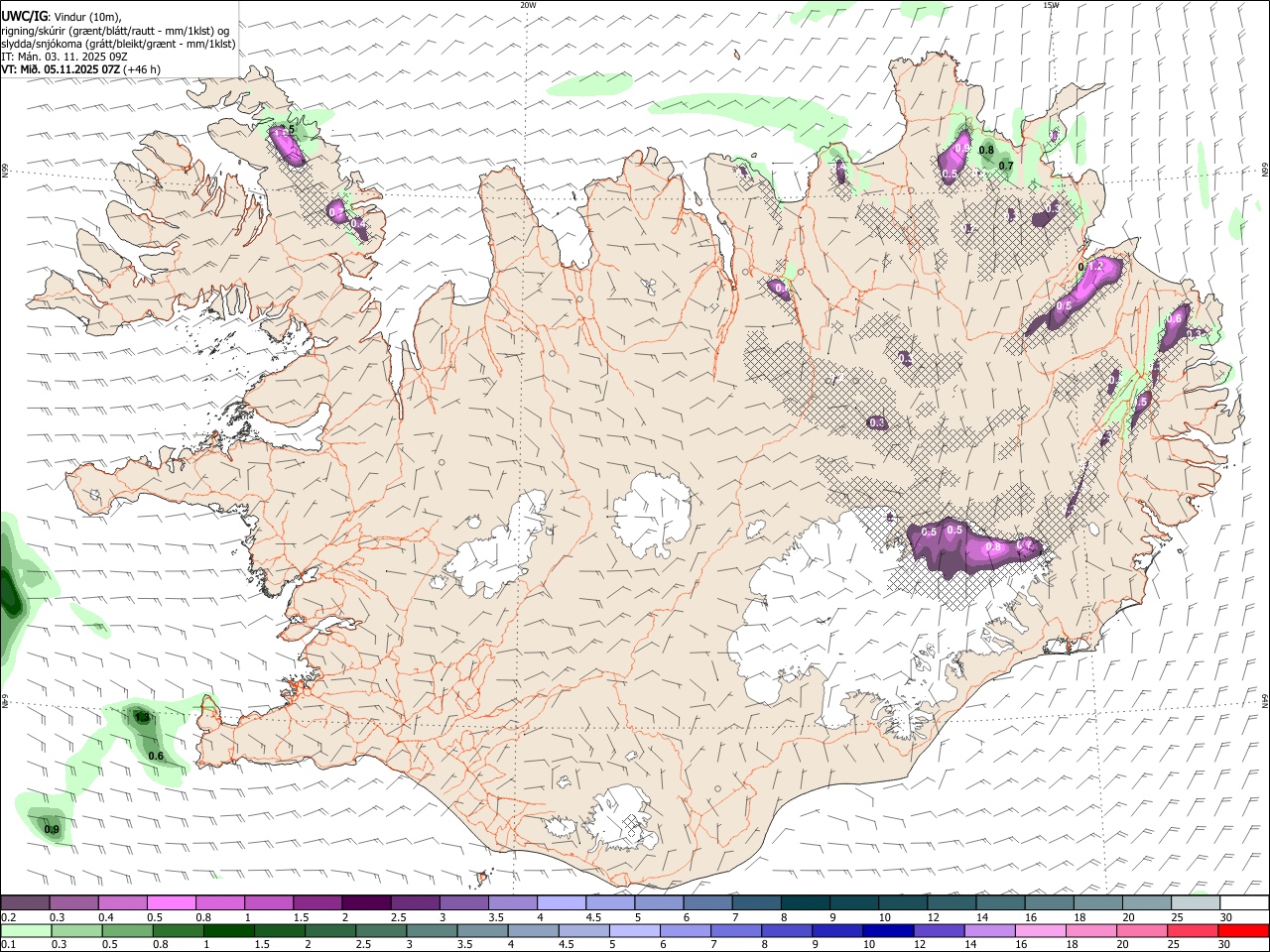Click lower rain scale deep blue swatch labeled 10
The height and width of the screenshot is (952, 1270).
(x=888, y=930)
